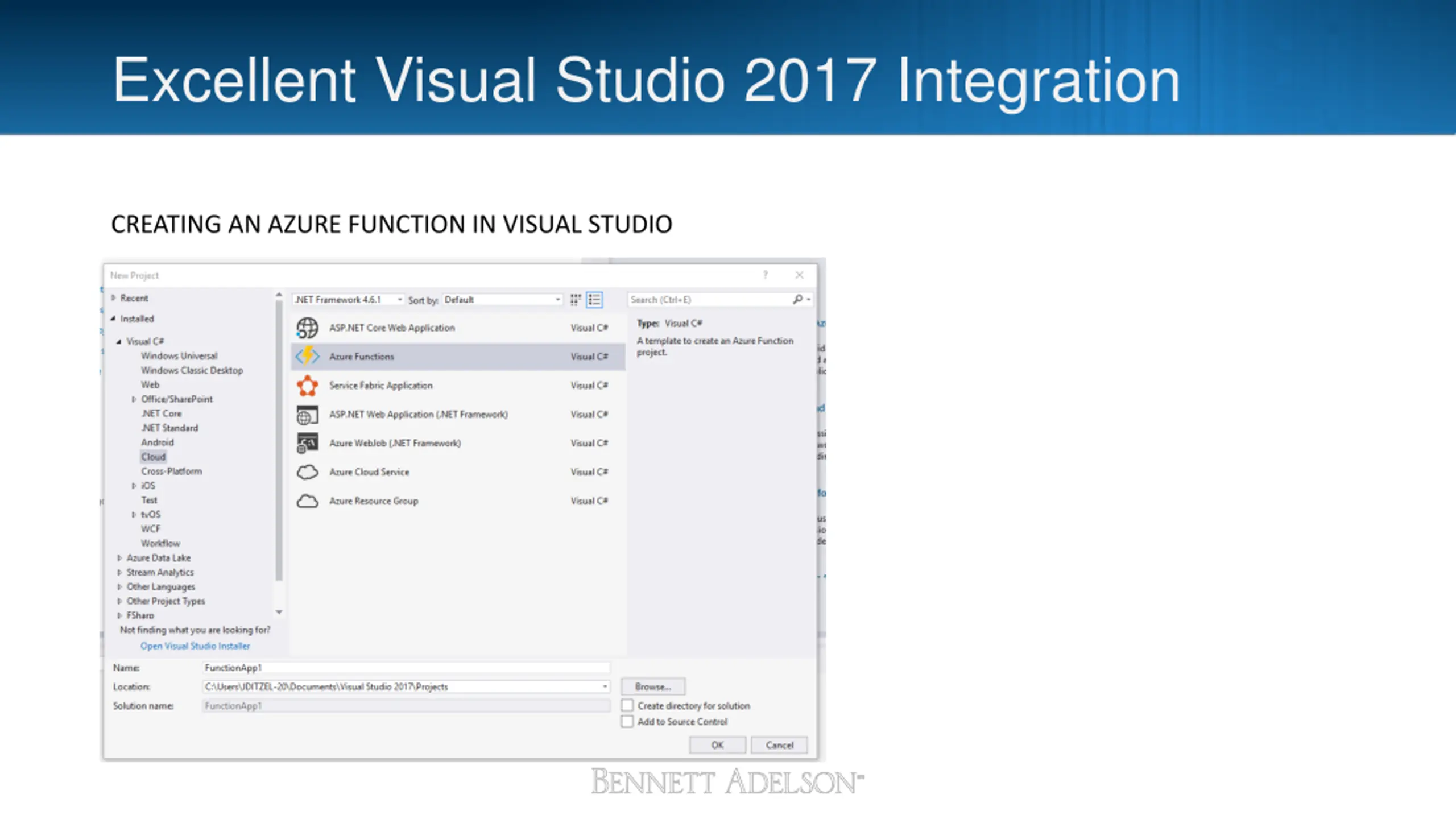Select the Web category
The image size is (1456, 819).
coord(150,385)
